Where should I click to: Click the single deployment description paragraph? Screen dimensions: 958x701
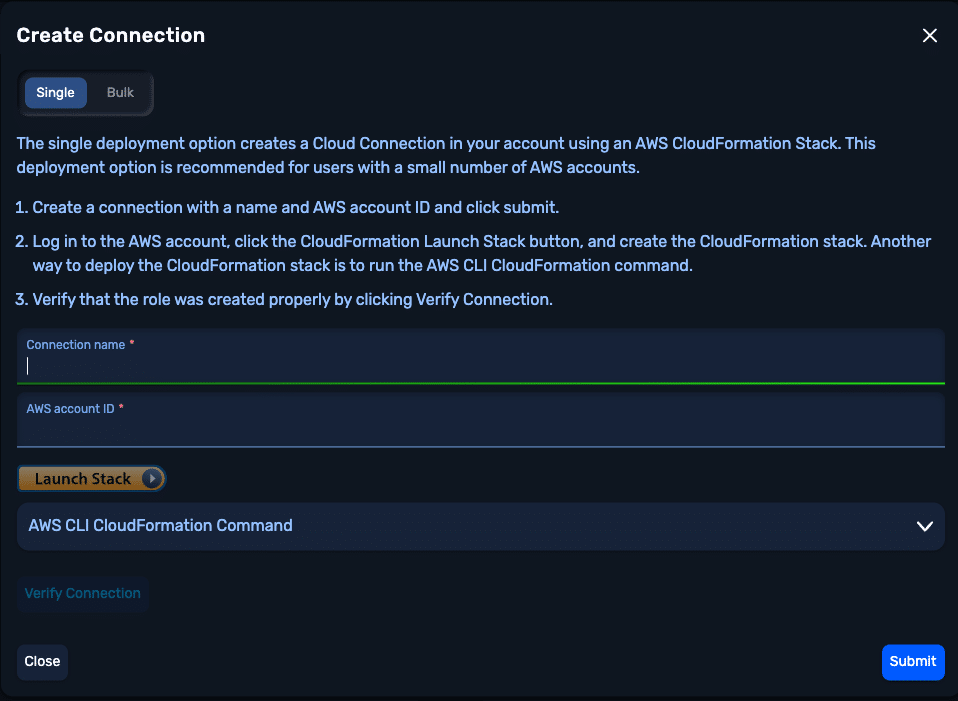[446, 155]
